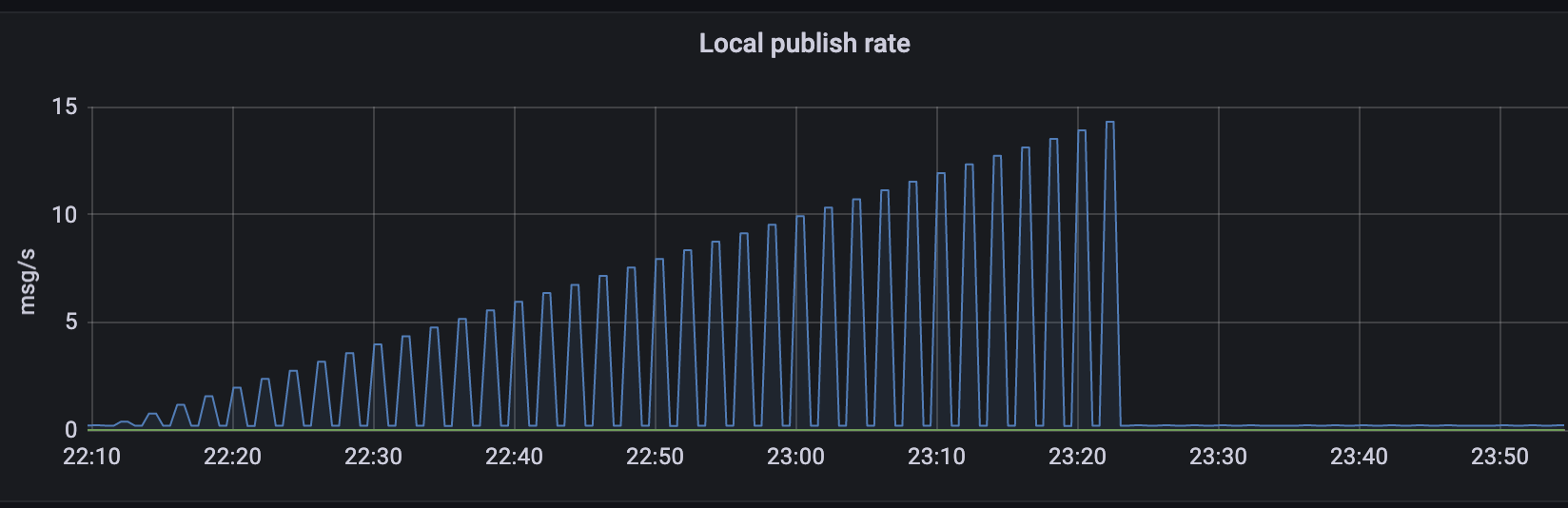Open the Local publish rate panel title
Viewport: 1568px width, 508px height.
804,44
